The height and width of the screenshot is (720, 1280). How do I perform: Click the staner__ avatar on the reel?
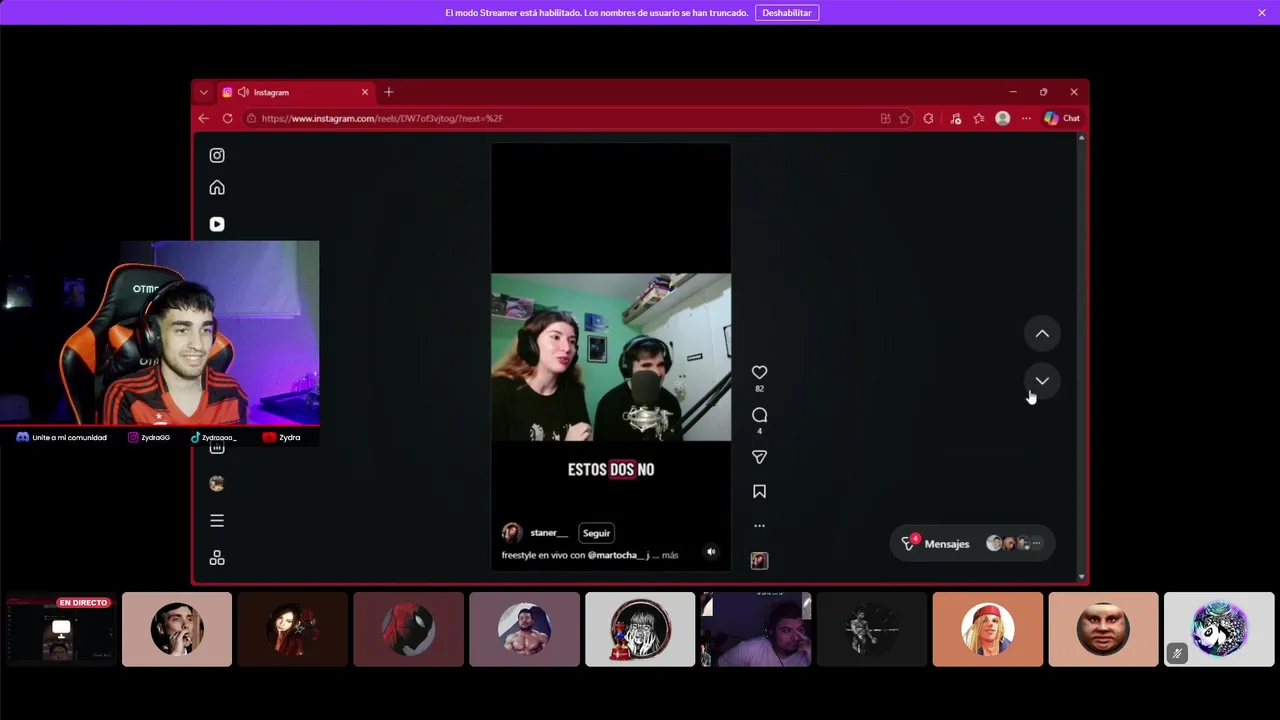tap(512, 533)
